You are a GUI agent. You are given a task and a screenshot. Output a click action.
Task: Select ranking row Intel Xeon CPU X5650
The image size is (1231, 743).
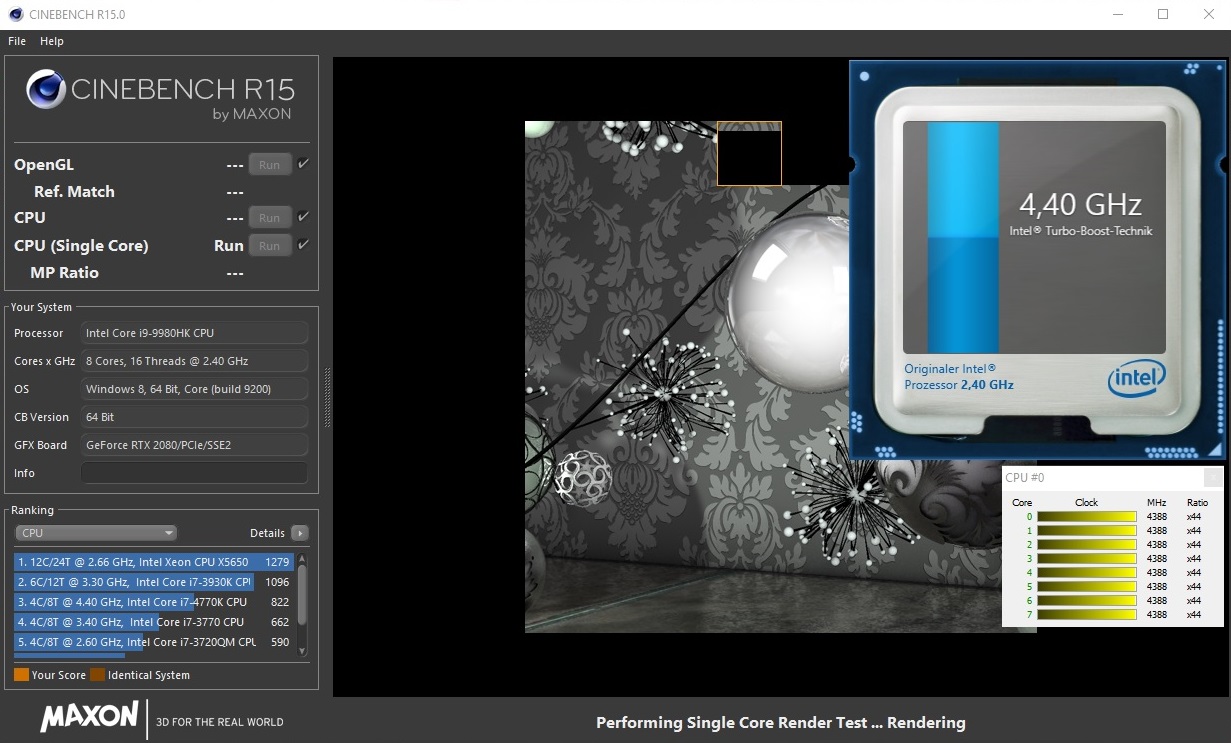point(154,562)
